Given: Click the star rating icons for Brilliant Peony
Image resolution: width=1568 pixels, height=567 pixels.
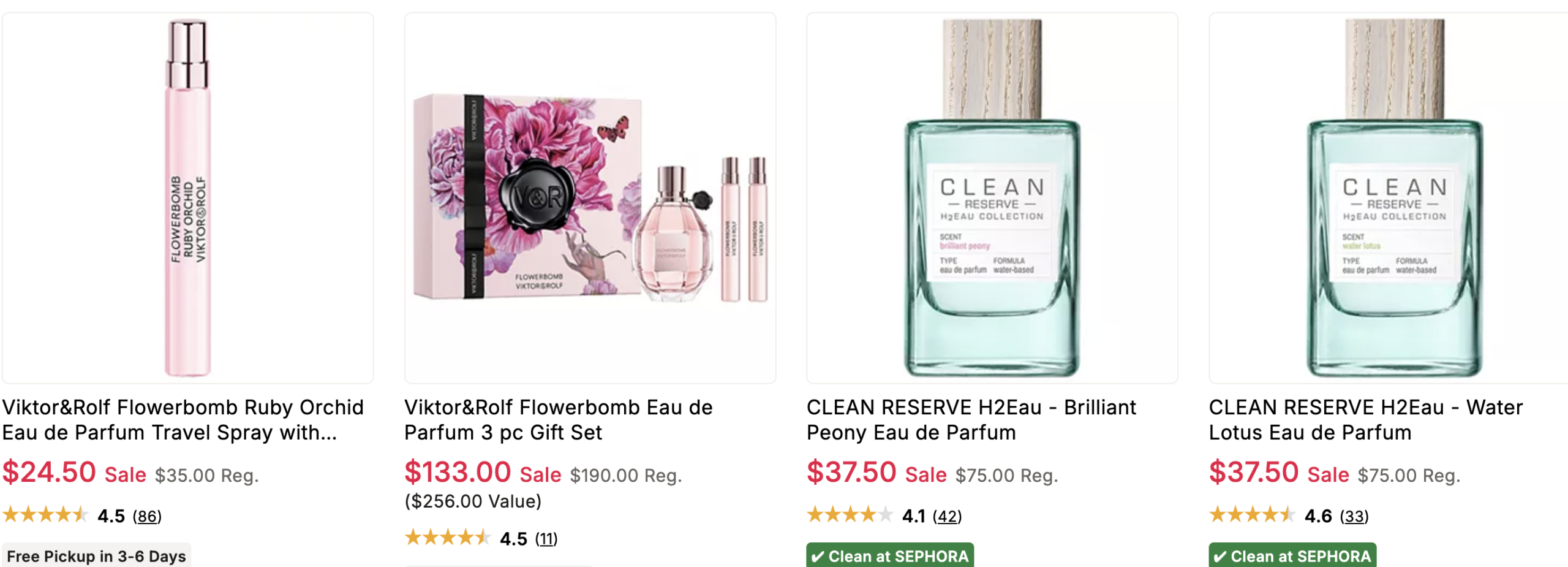Looking at the screenshot, I should coord(850,515).
